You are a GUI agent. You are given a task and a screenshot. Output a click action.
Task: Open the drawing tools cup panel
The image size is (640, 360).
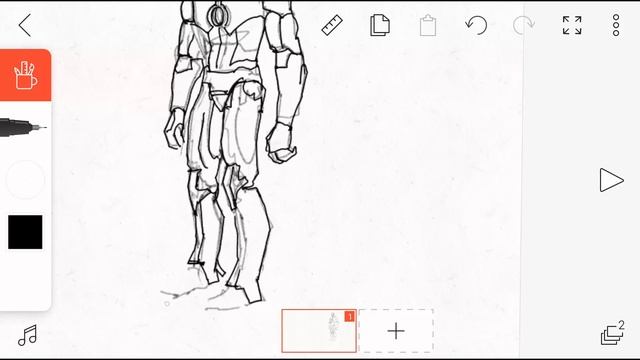[x=25, y=75]
